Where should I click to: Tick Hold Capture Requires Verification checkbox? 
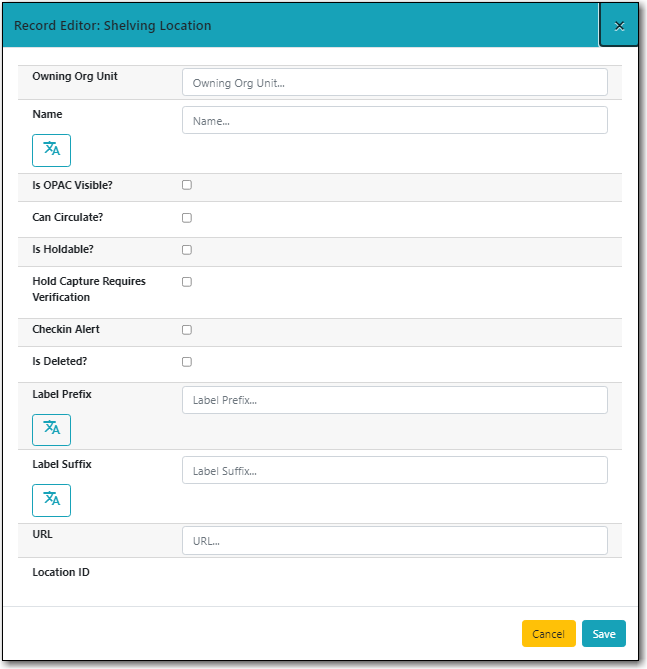click(187, 282)
